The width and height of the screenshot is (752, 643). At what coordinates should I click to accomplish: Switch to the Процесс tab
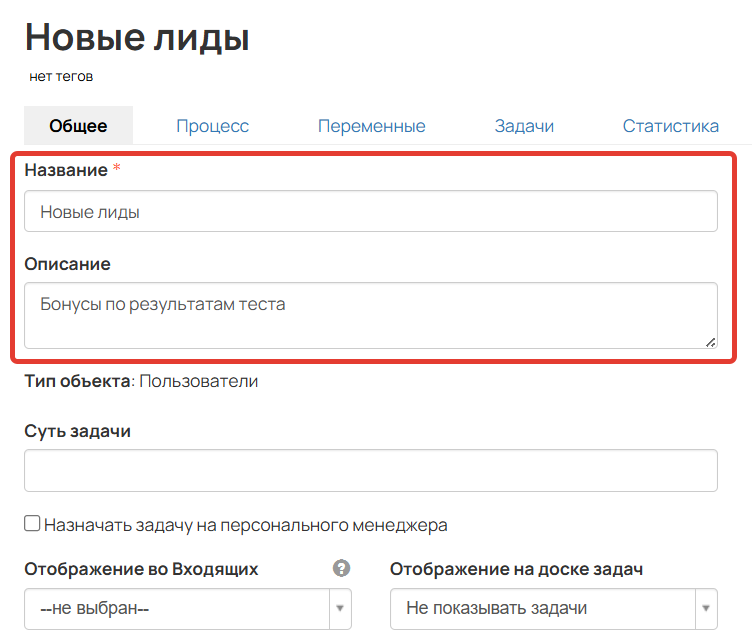(x=212, y=127)
